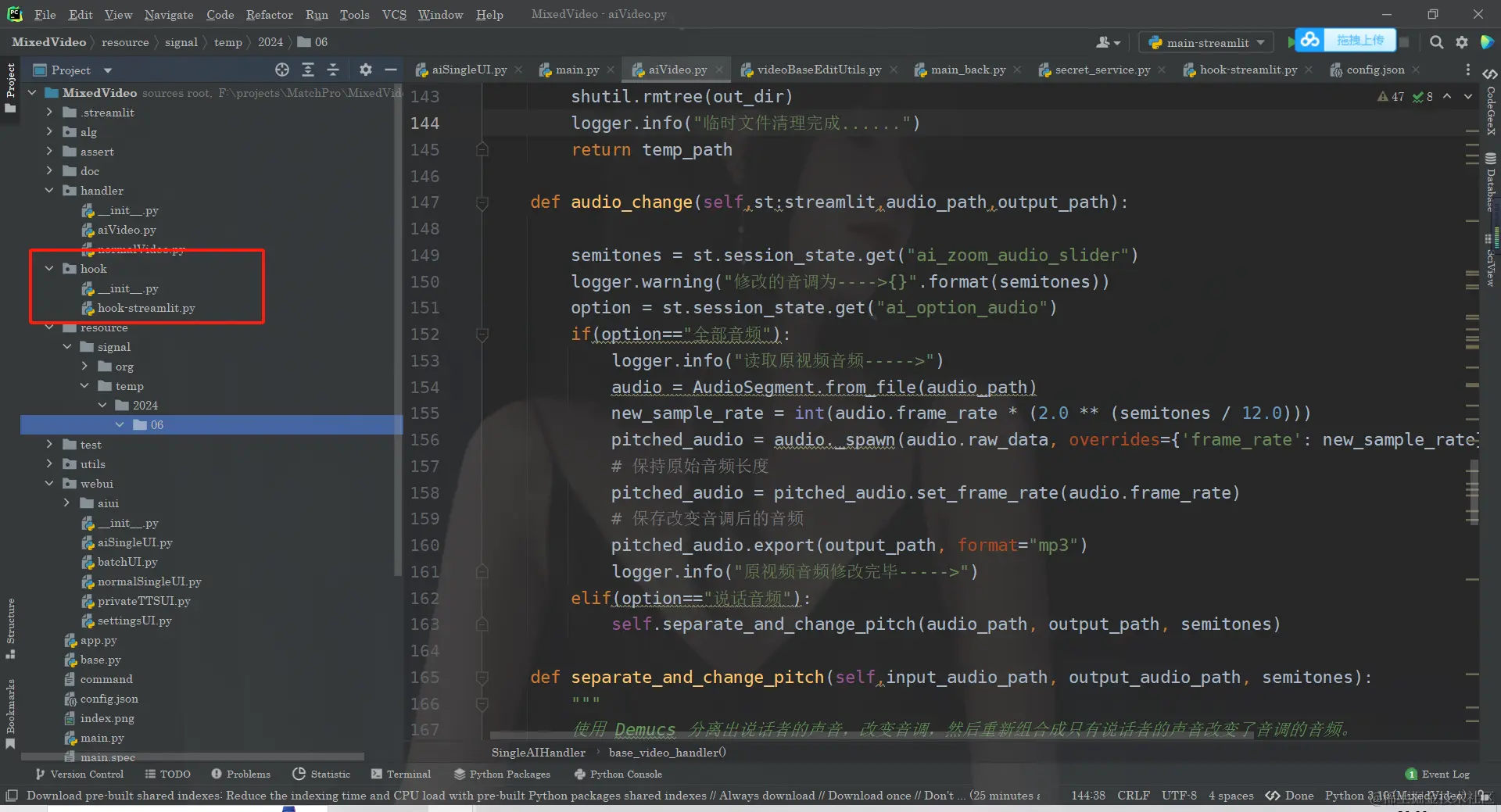Open IDE settings gear in main toolbar
The height and width of the screenshot is (812, 1501).
click(1461, 42)
